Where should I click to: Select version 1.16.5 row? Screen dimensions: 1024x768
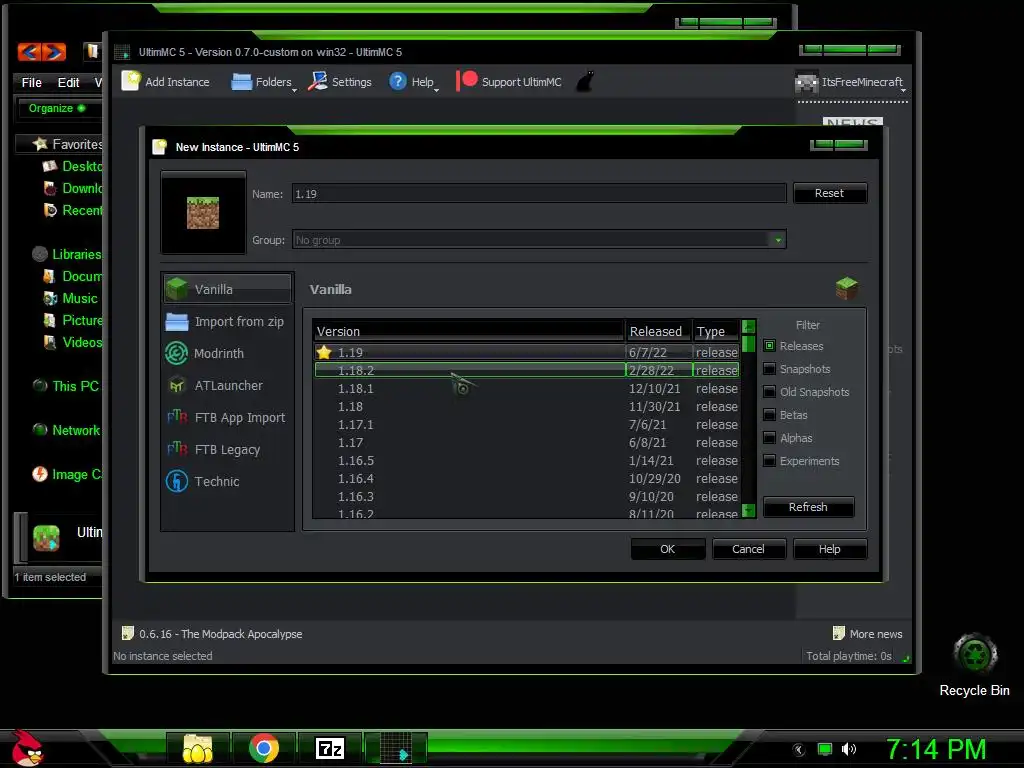pos(526,460)
